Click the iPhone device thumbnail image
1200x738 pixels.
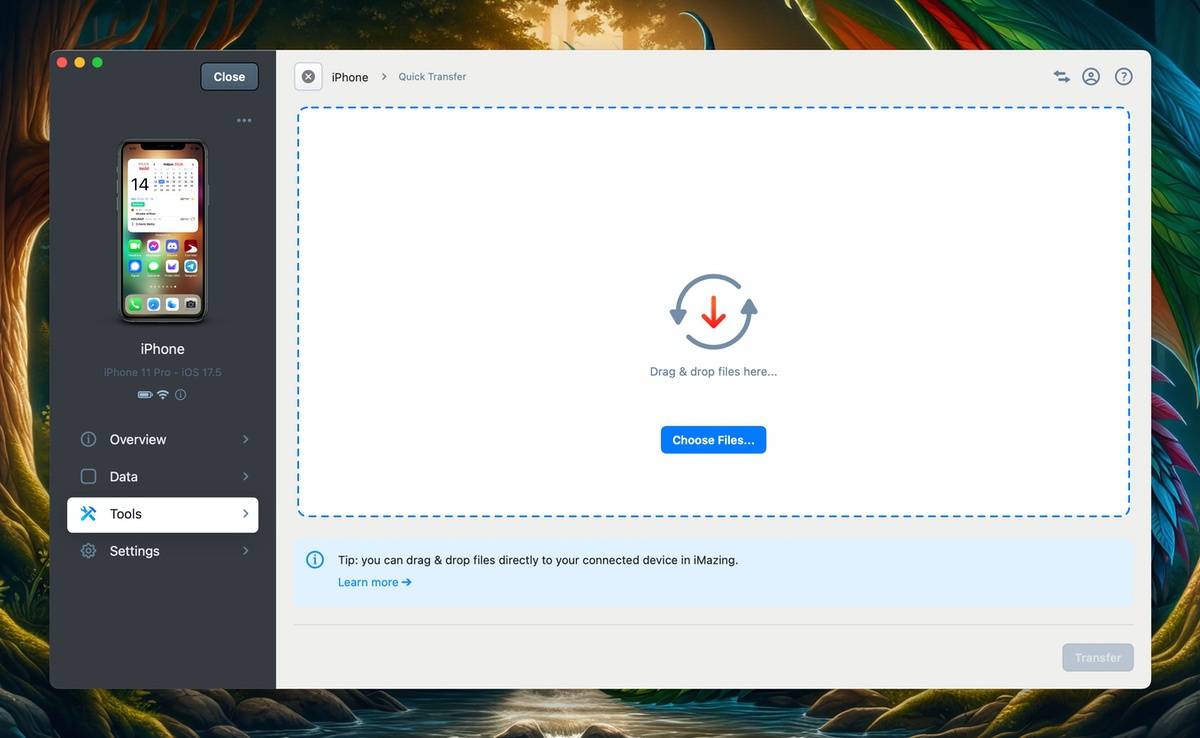point(163,231)
